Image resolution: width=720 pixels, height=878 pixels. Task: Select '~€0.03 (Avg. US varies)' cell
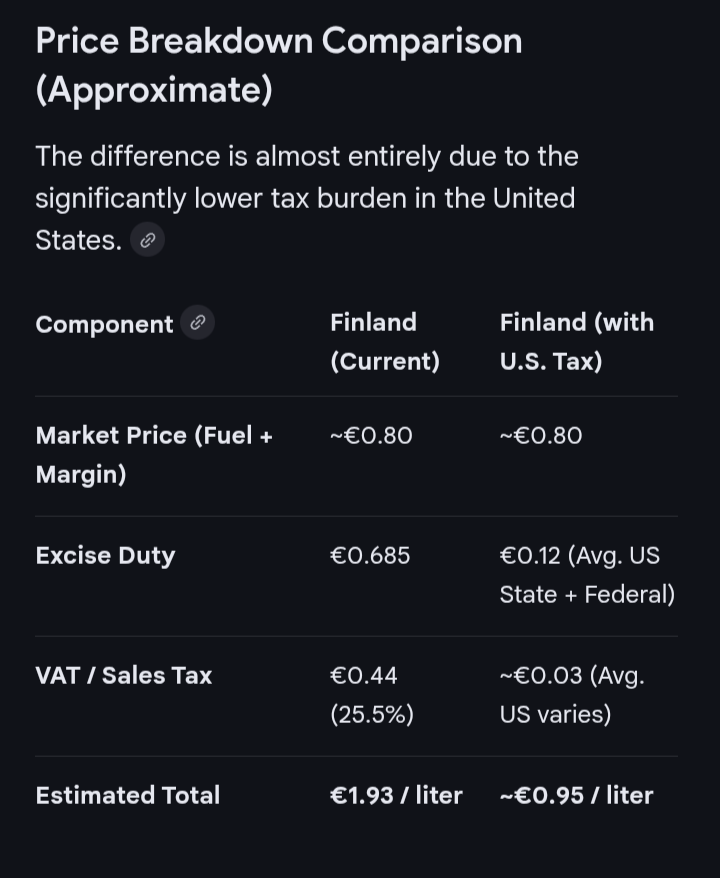point(572,695)
